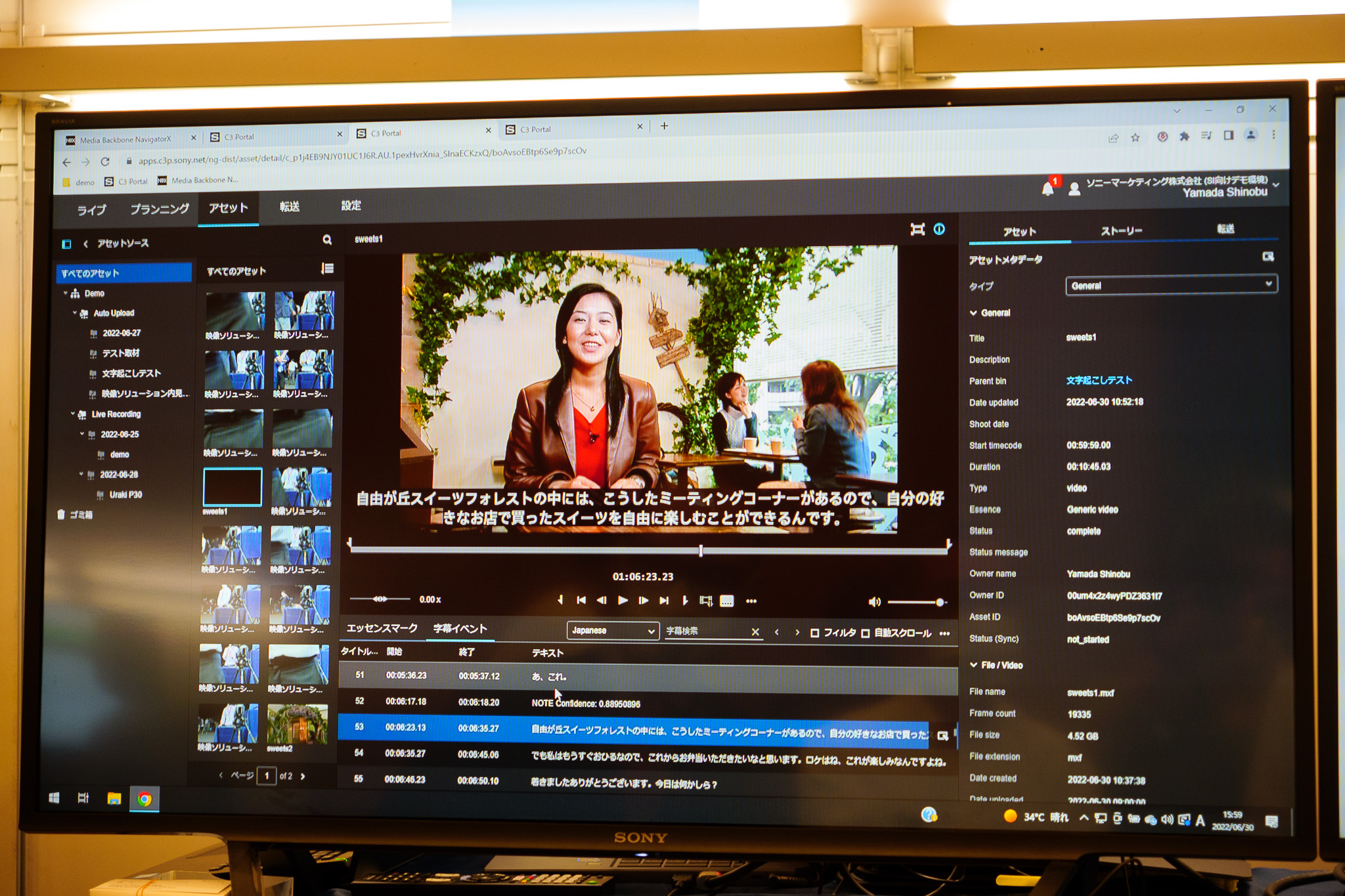Open the エッセンスマーク tab
This screenshot has height=896, width=1345.
(382, 628)
